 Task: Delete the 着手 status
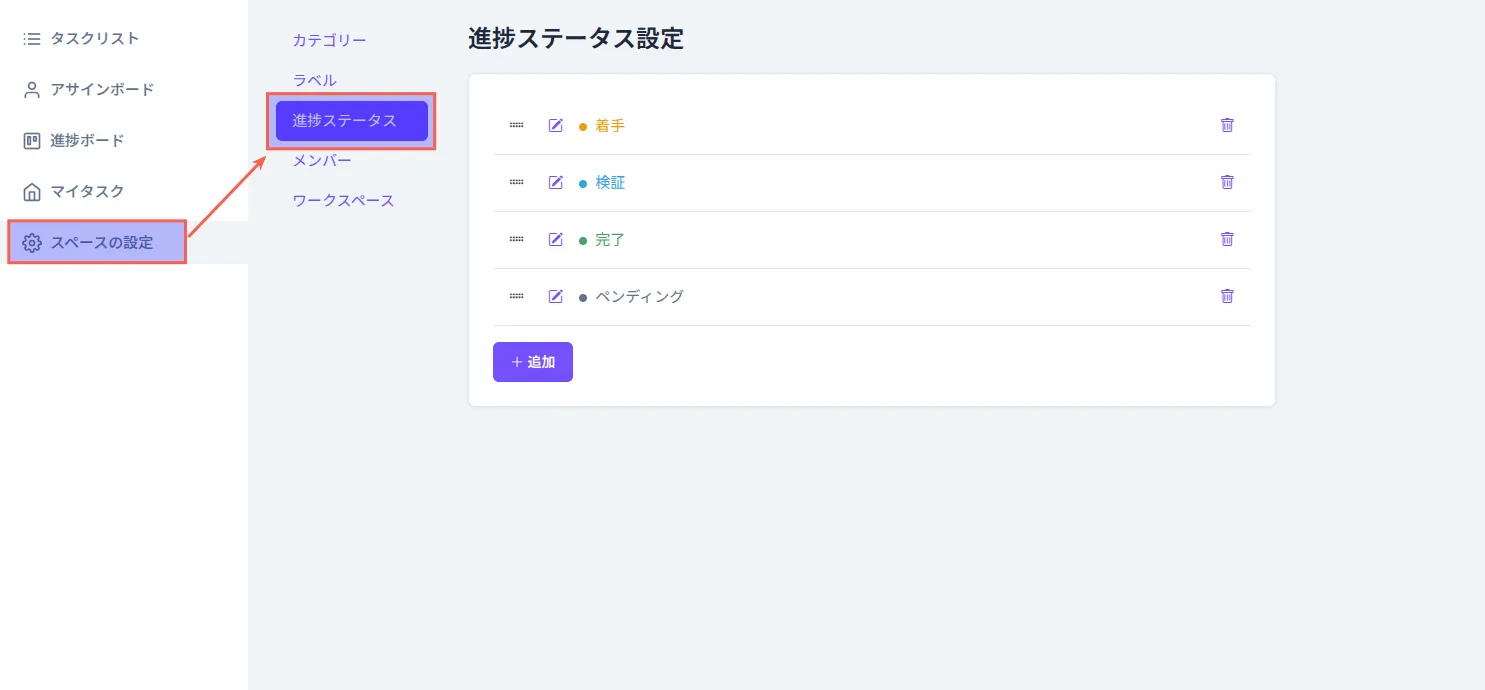tap(1226, 125)
